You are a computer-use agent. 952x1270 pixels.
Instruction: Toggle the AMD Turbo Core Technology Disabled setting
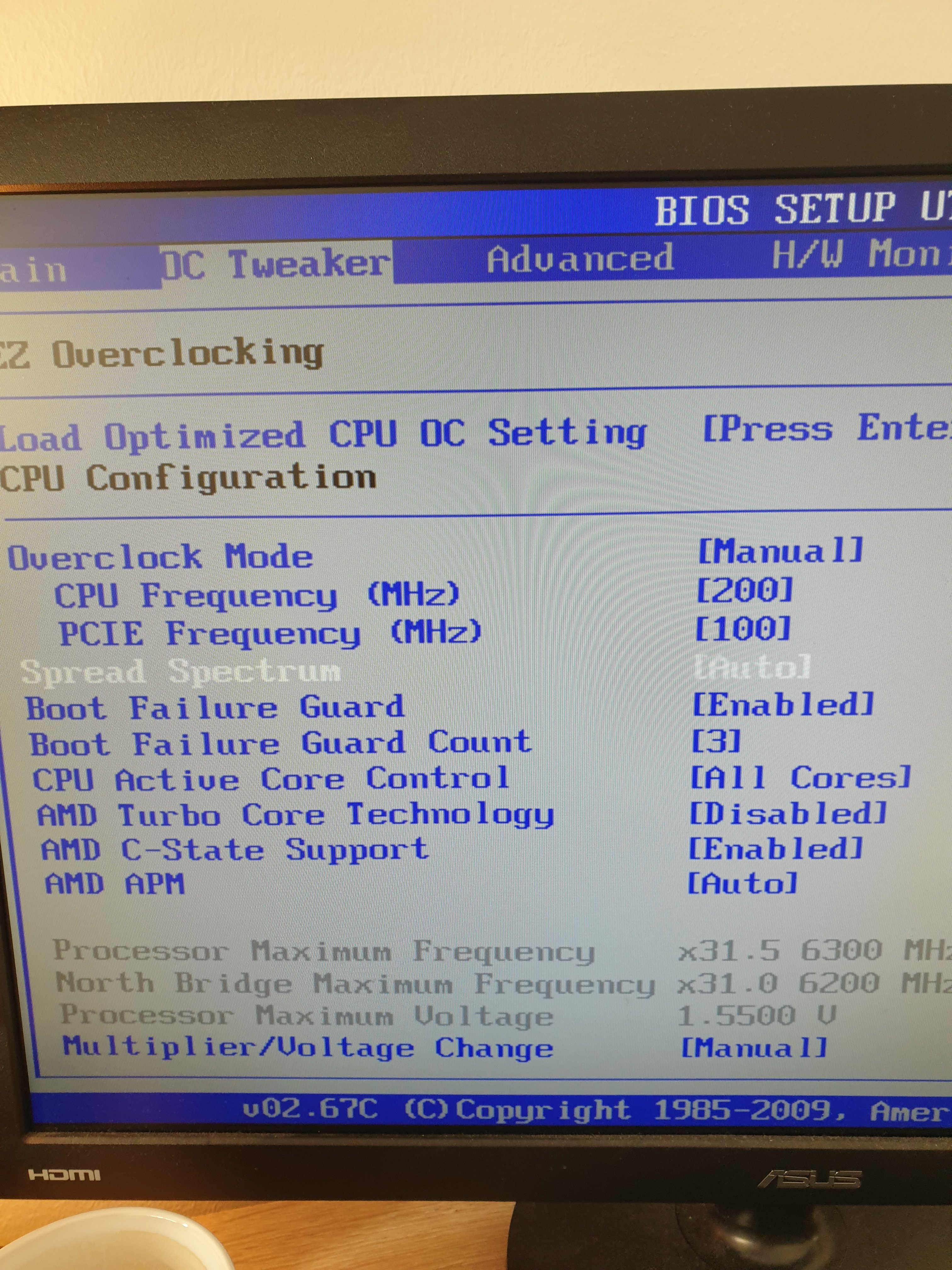[788, 813]
